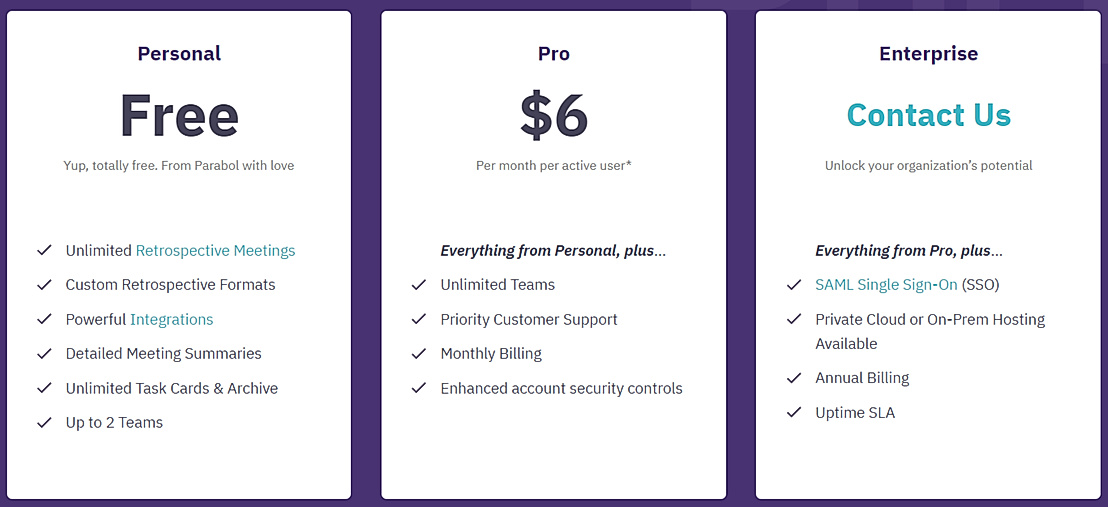The image size is (1108, 507).
Task: Open the SAML Single Sign-On link
Action: pyautogui.click(x=886, y=285)
